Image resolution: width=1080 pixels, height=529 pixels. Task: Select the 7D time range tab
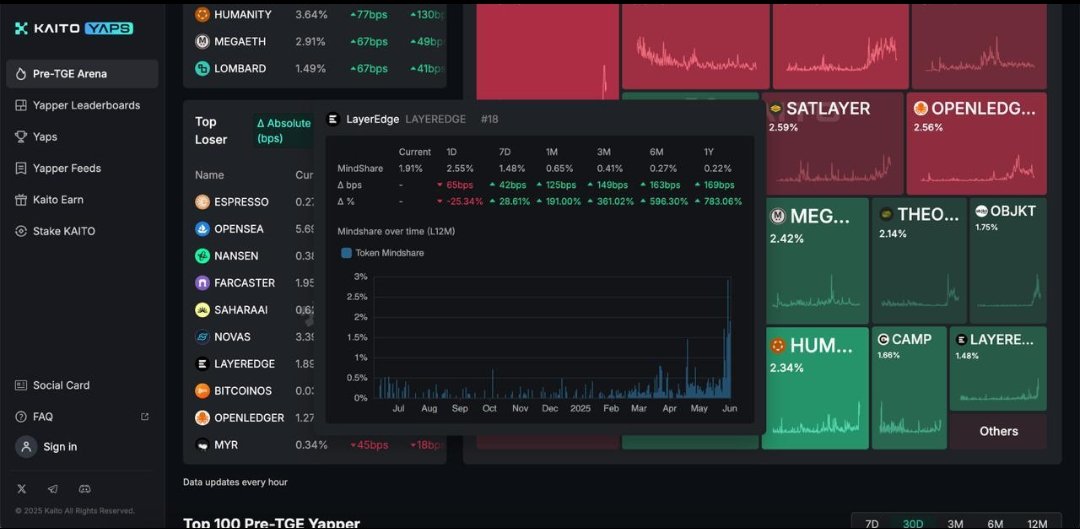[871, 523]
